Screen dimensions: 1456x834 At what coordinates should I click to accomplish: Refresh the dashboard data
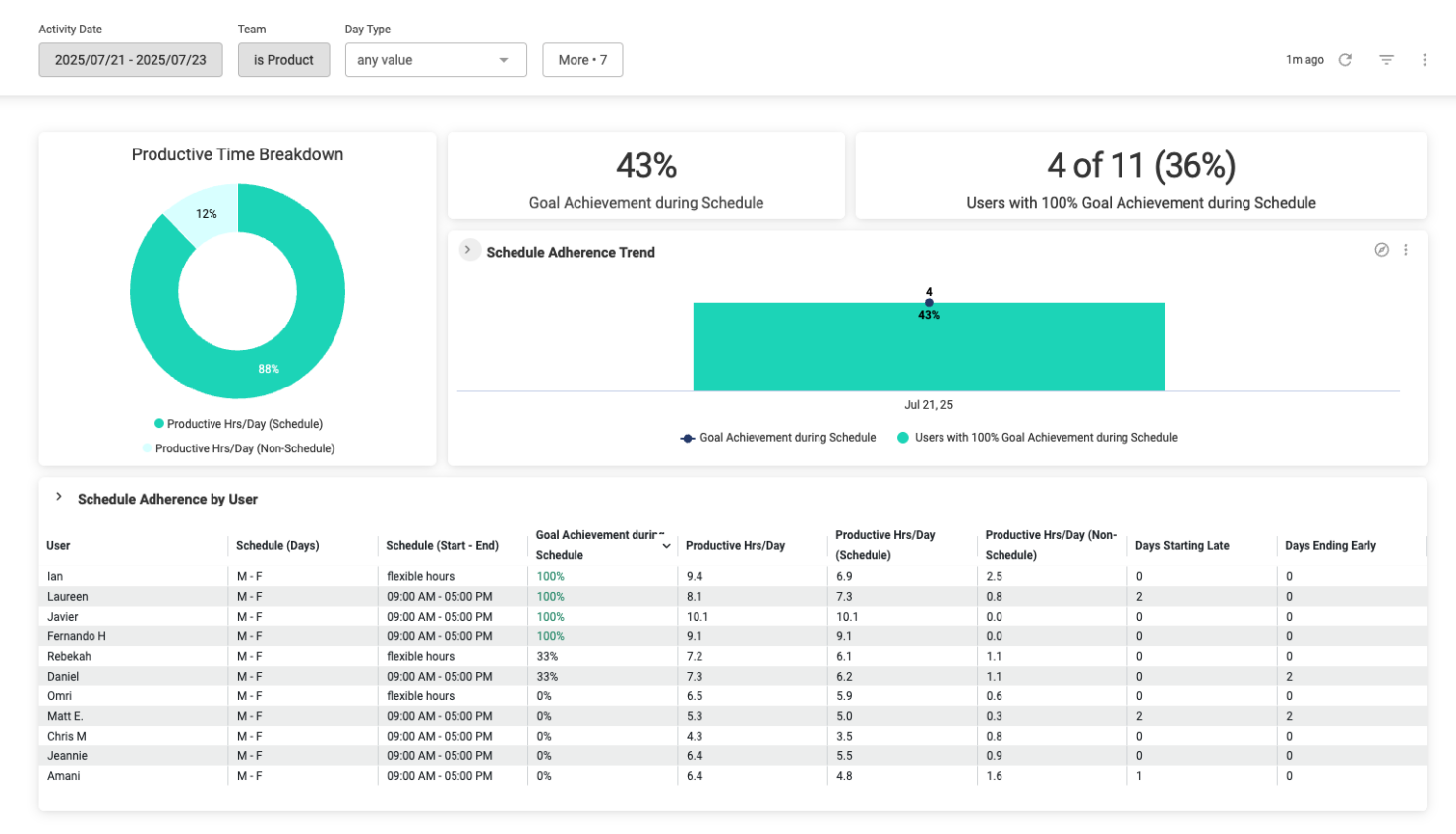[x=1346, y=59]
